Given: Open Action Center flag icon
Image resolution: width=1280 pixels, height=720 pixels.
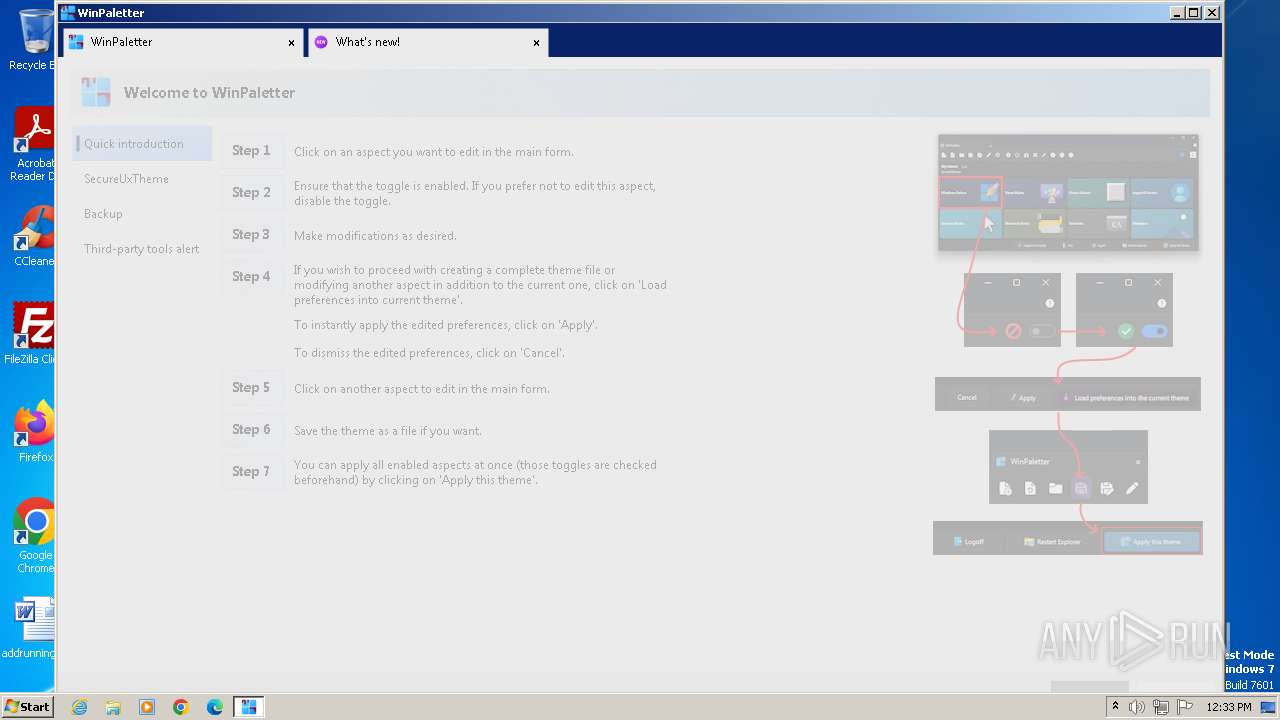Looking at the screenshot, I should [1185, 707].
